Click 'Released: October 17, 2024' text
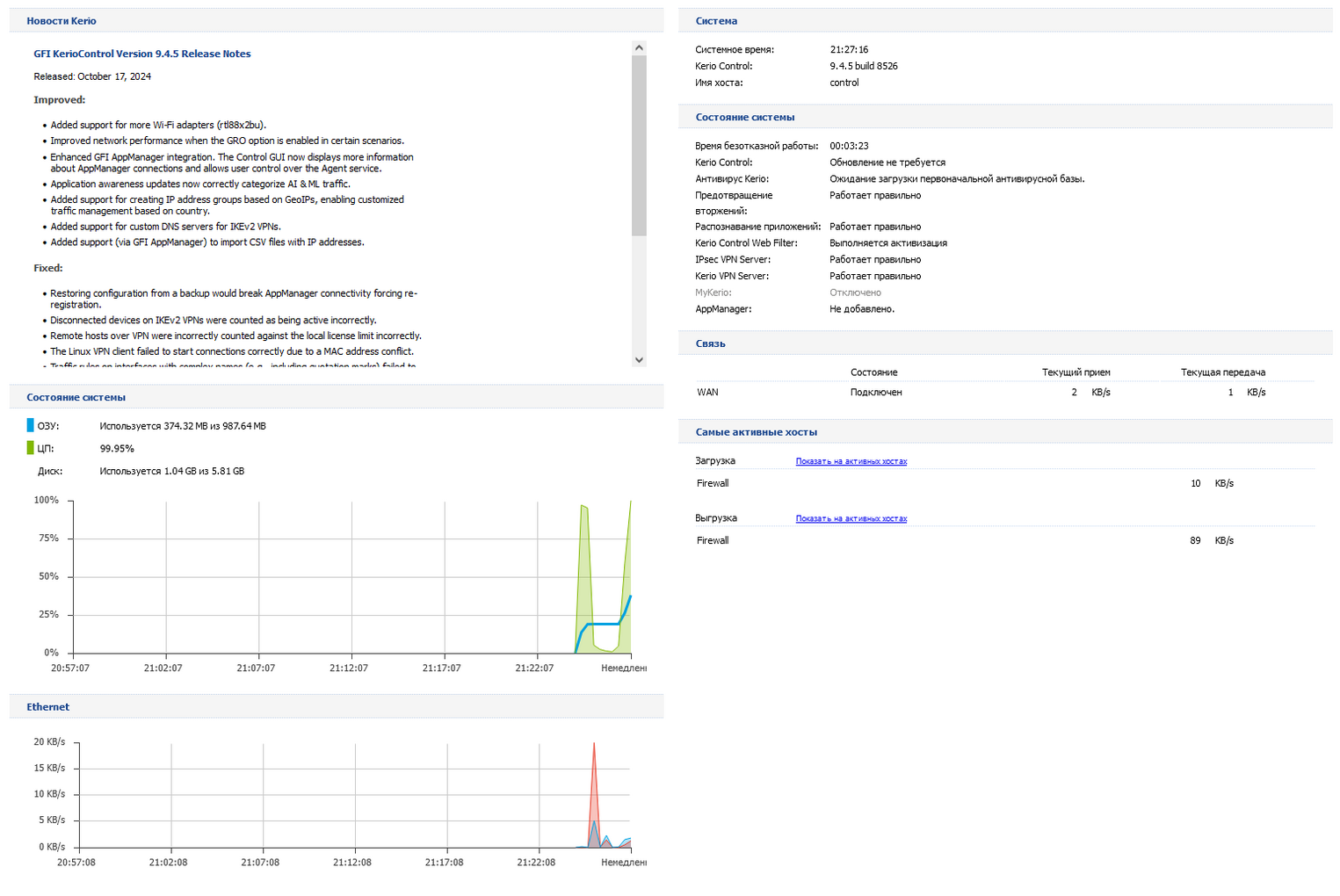Viewport: 1340px width, 896px height. click(92, 76)
